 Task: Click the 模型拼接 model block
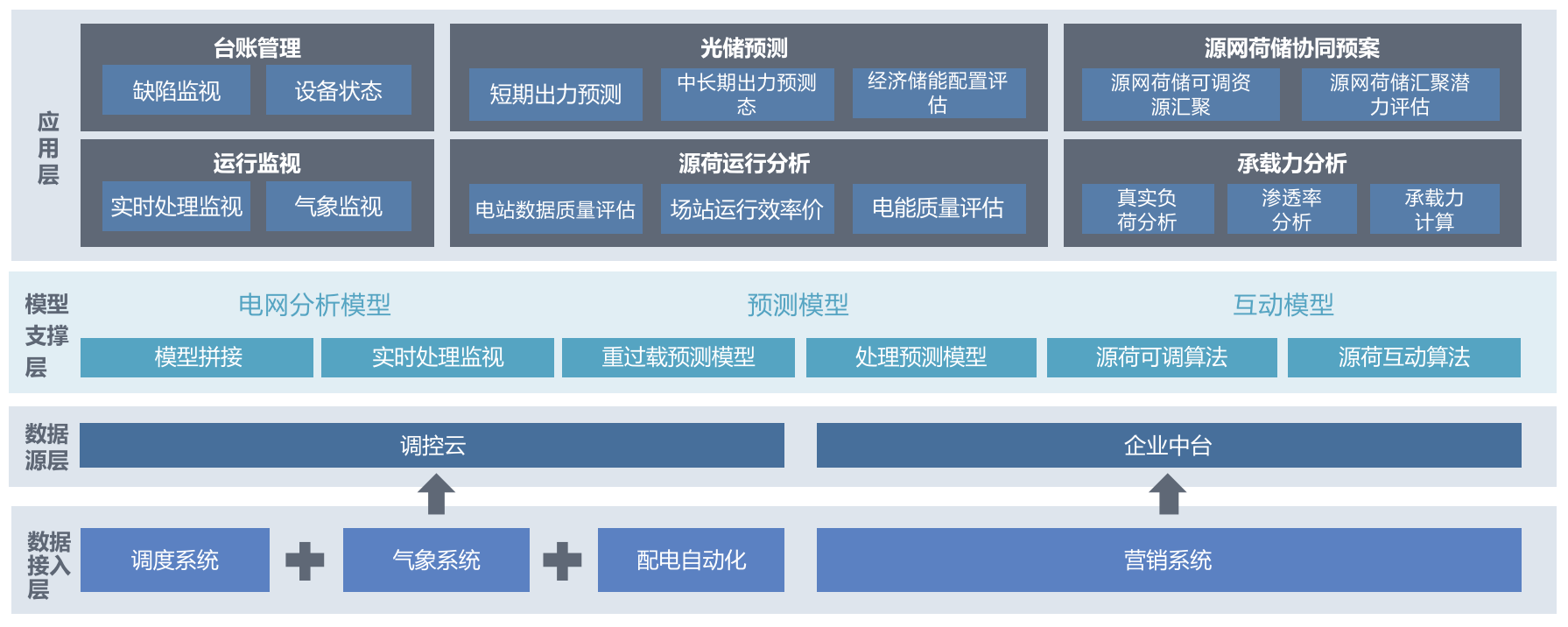pos(197,357)
